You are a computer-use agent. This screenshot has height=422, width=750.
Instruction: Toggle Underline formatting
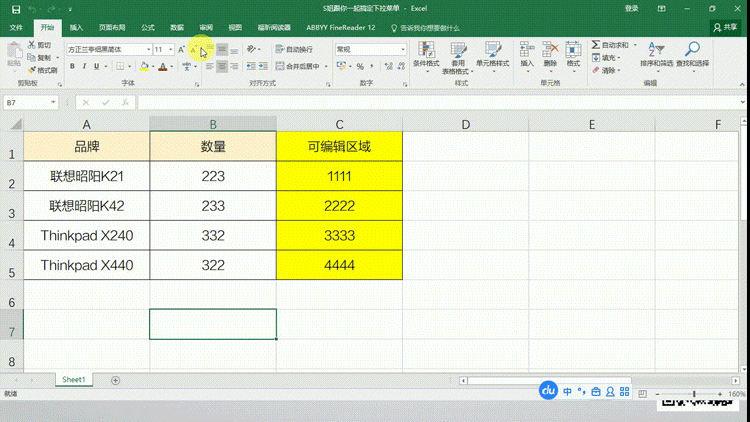pyautogui.click(x=96, y=66)
